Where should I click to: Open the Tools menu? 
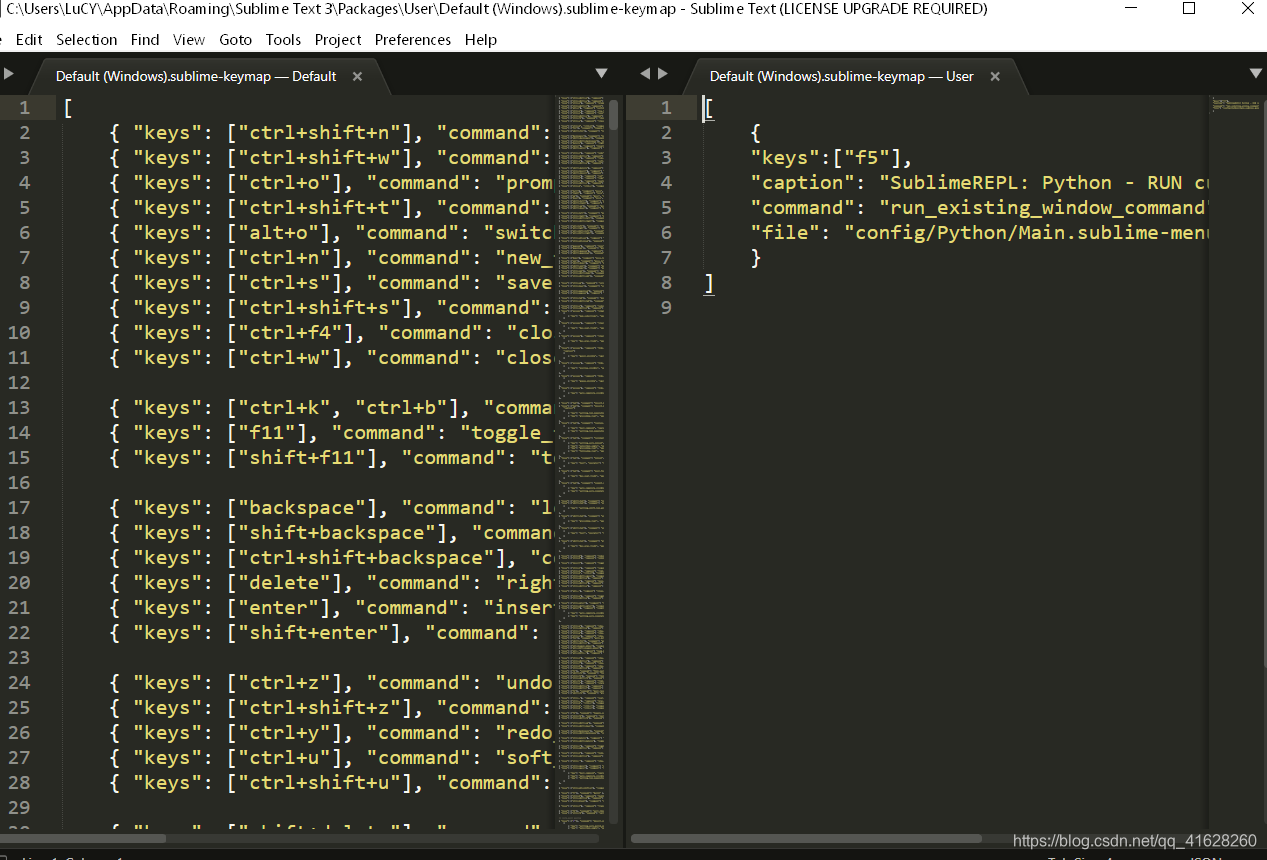point(283,40)
